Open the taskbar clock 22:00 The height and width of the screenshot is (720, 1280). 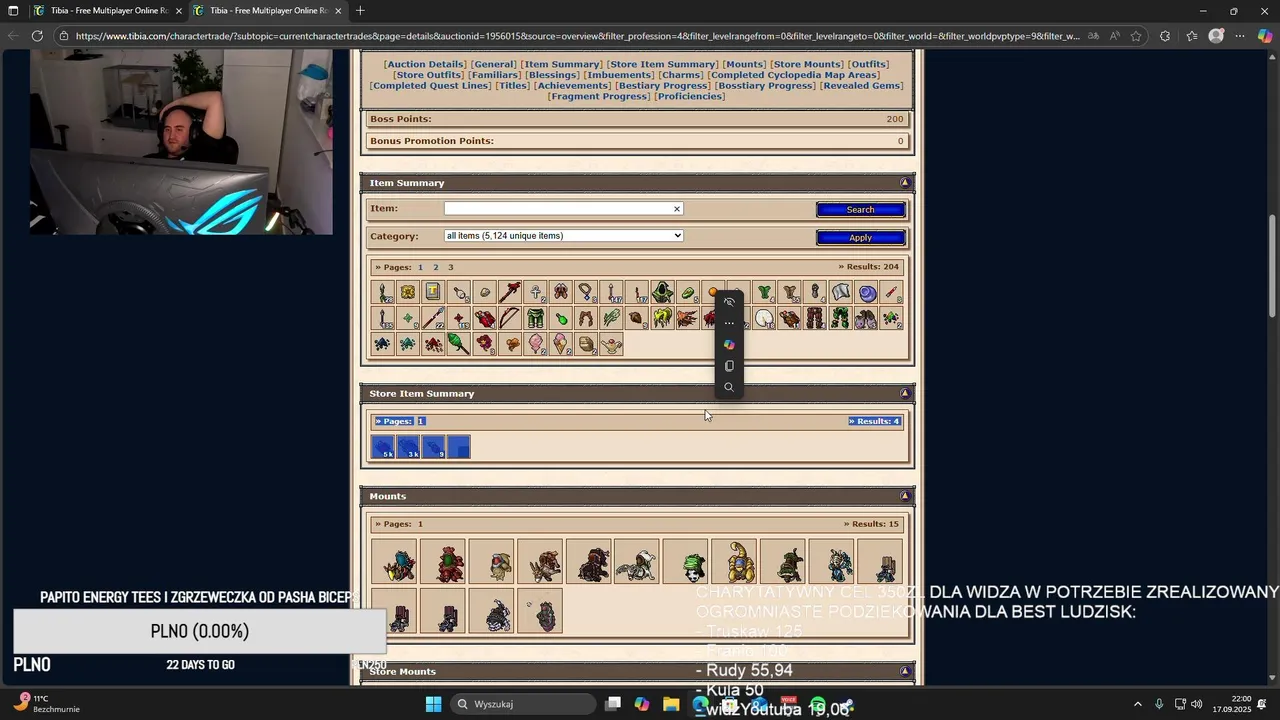click(1234, 704)
